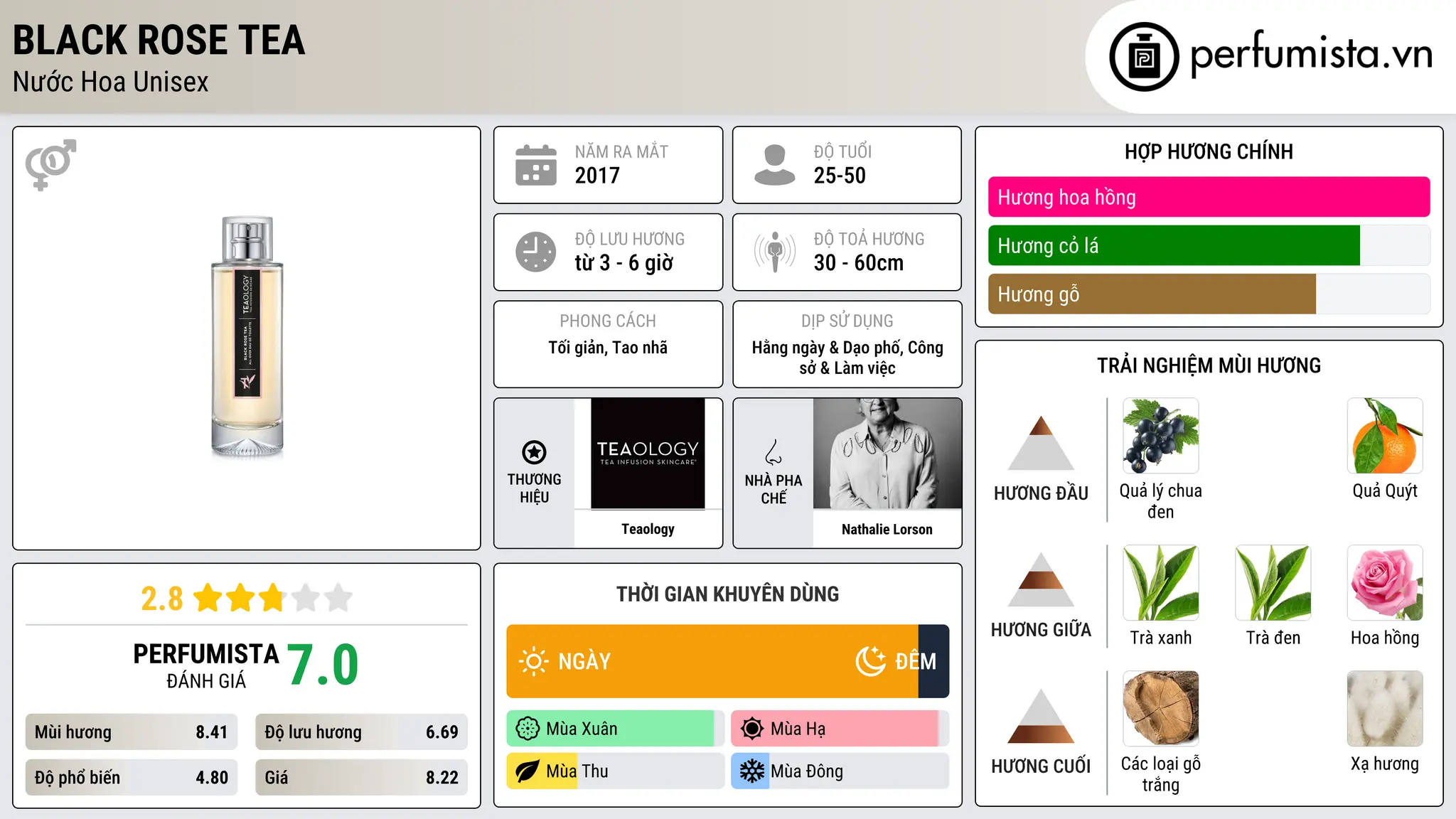Click the Quả Quýt note label
Viewport: 1456px width, 819px height.
[1385, 491]
